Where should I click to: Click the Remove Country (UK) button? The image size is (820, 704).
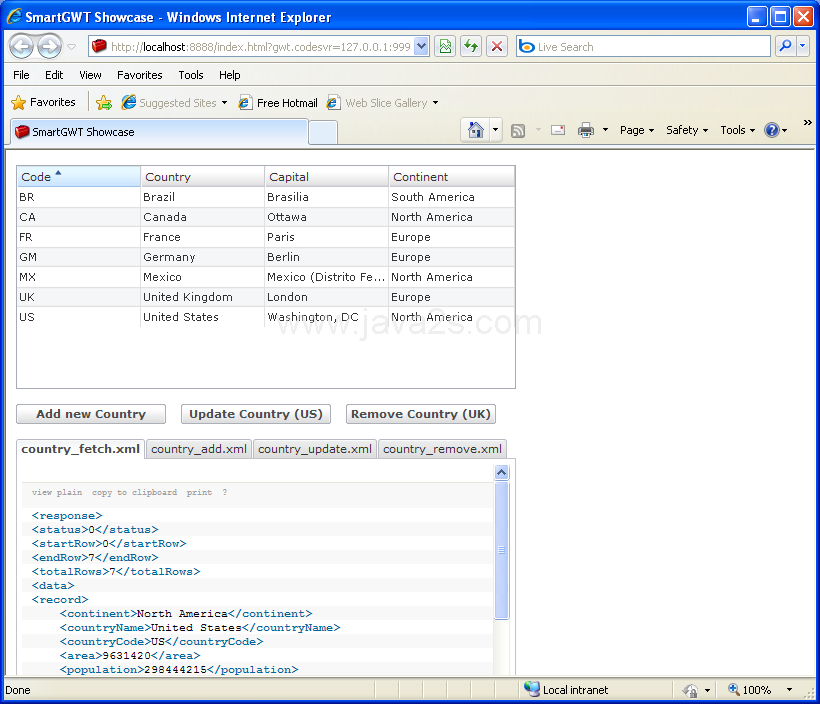pos(420,414)
